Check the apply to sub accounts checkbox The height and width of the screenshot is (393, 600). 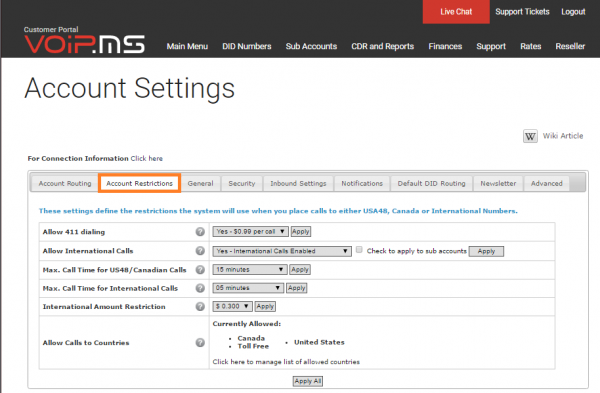click(359, 250)
